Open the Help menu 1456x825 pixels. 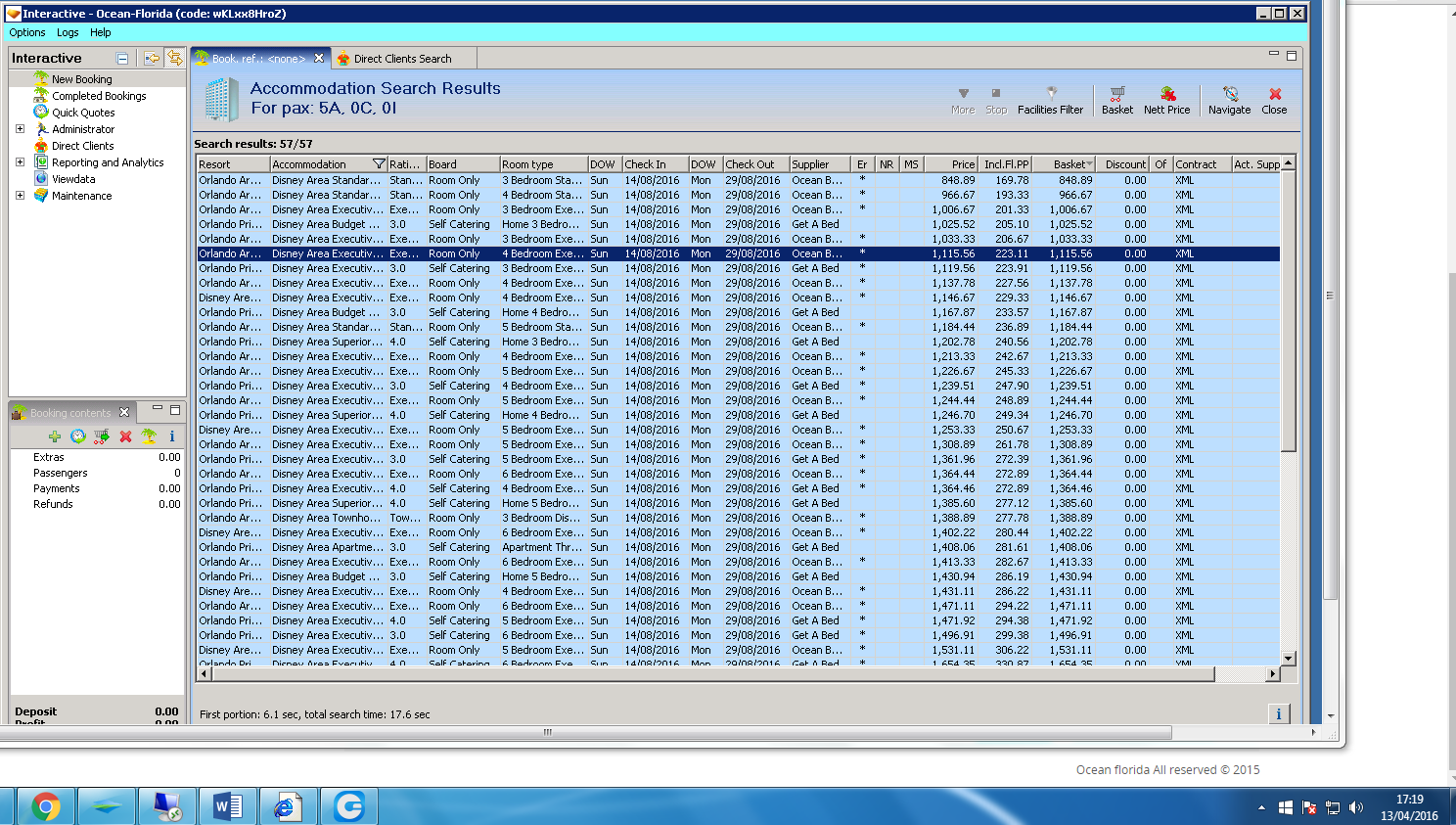[101, 32]
